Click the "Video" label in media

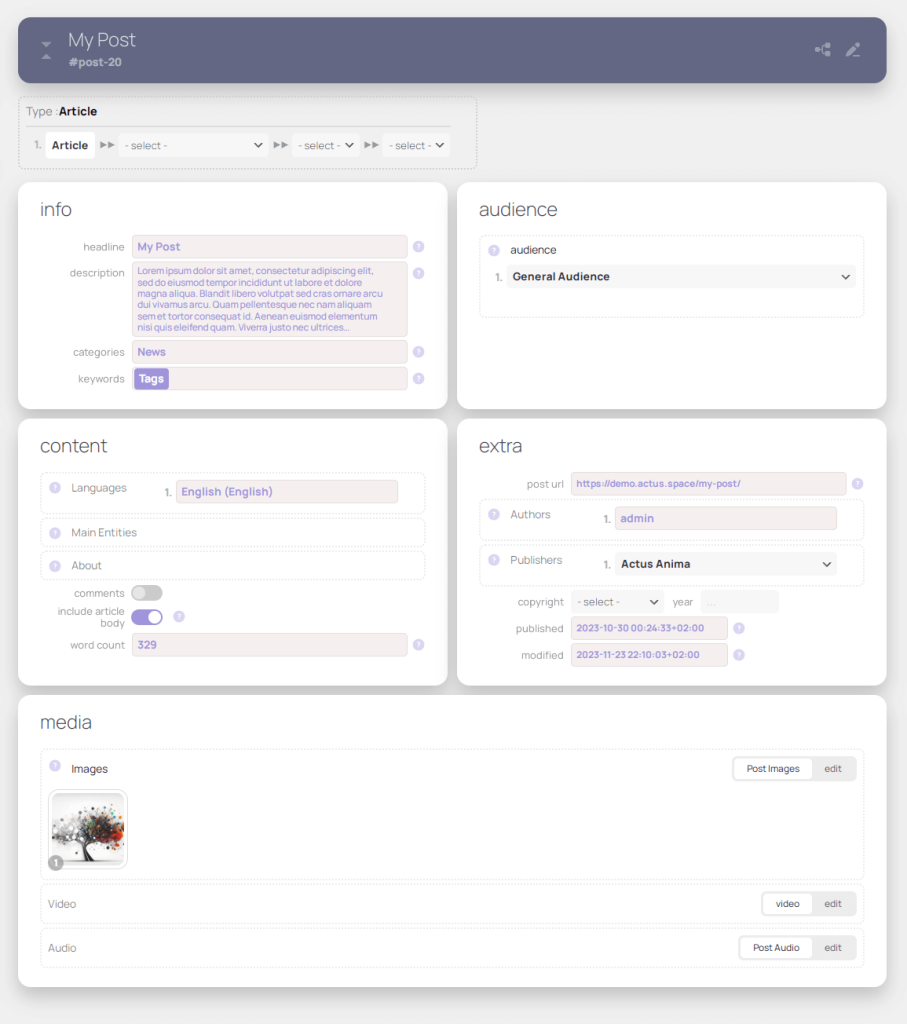62,904
